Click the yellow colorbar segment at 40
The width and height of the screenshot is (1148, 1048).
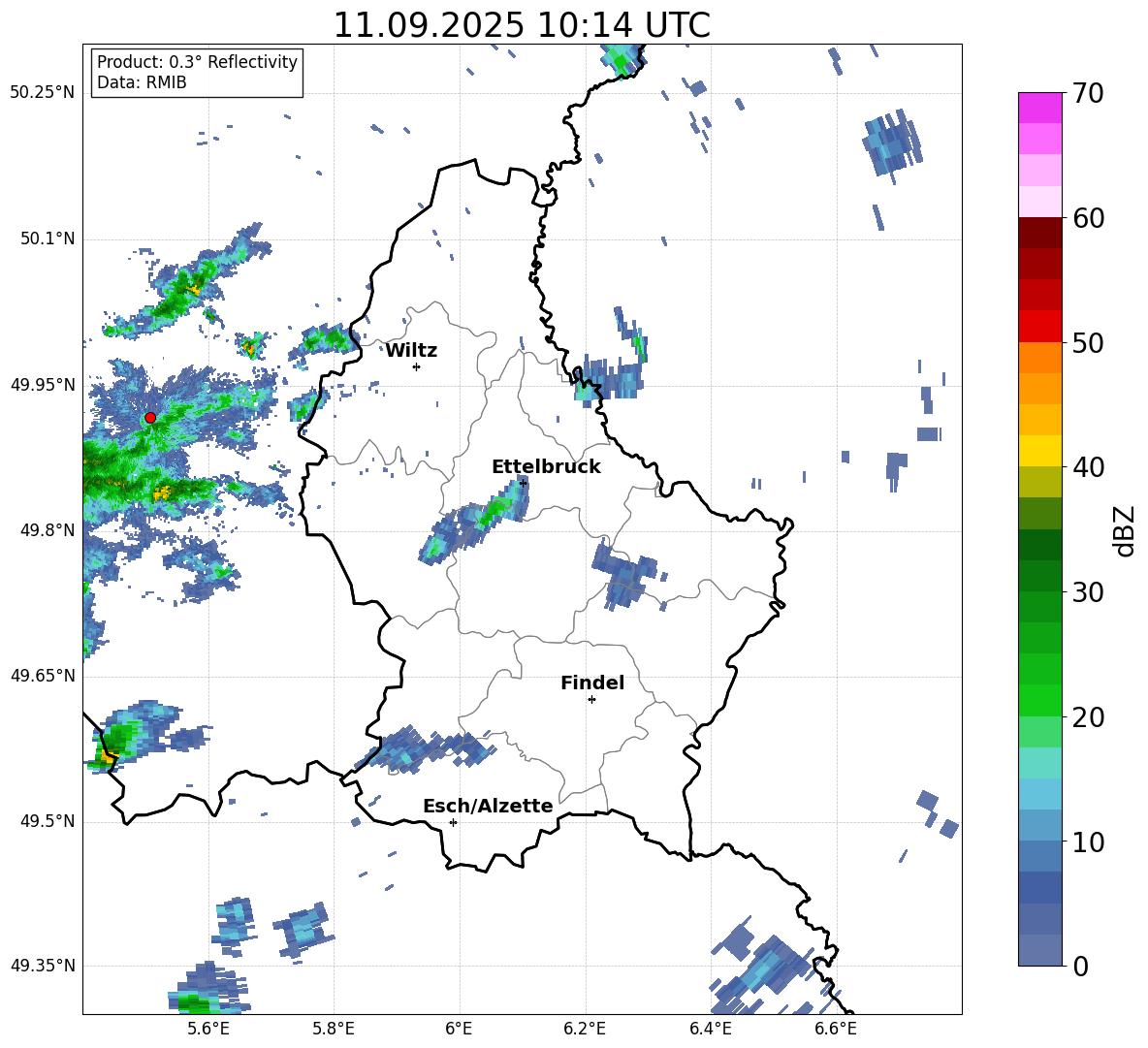point(1039,451)
